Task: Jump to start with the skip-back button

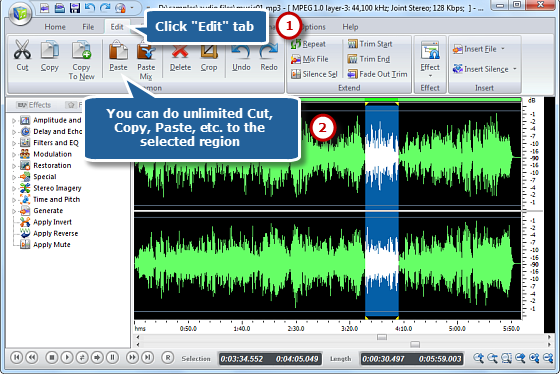Action: coord(16,357)
